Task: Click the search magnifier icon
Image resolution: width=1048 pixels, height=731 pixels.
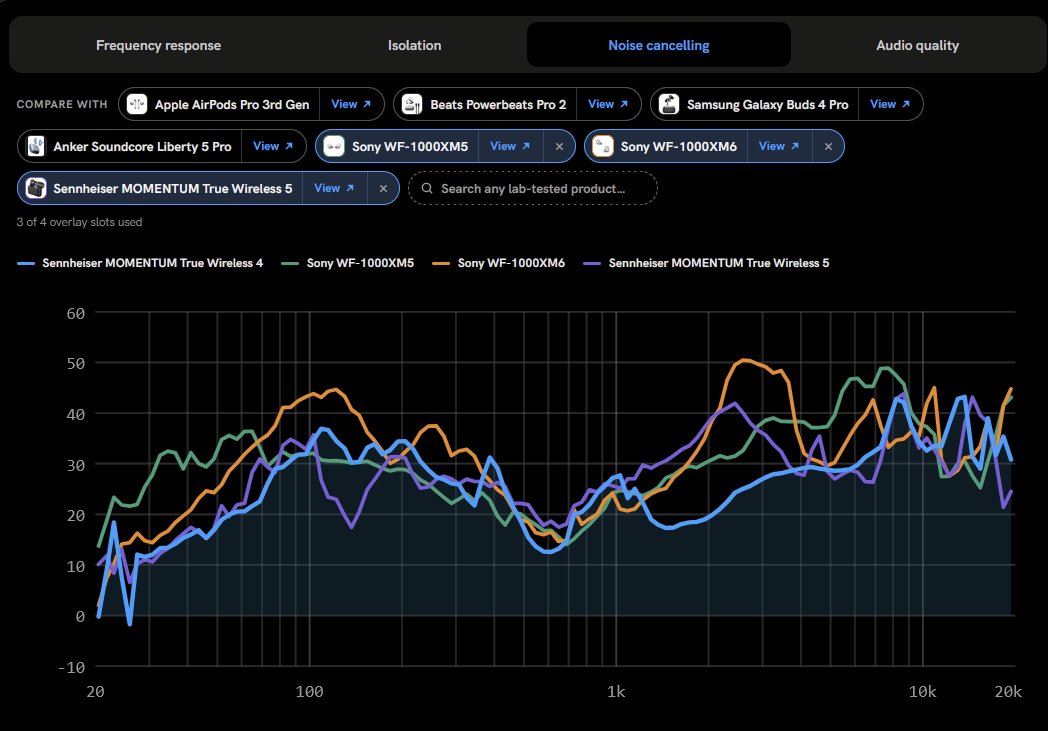Action: [427, 188]
